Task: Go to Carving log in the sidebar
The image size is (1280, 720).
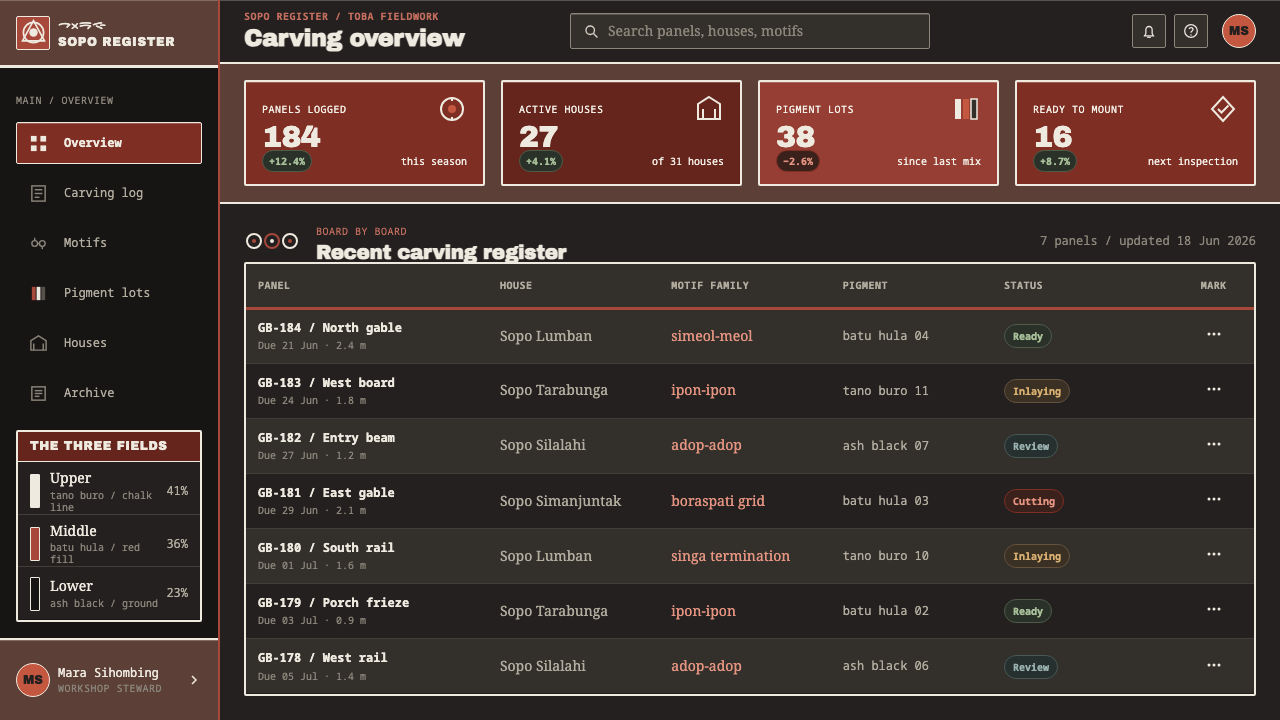Action: pos(109,193)
